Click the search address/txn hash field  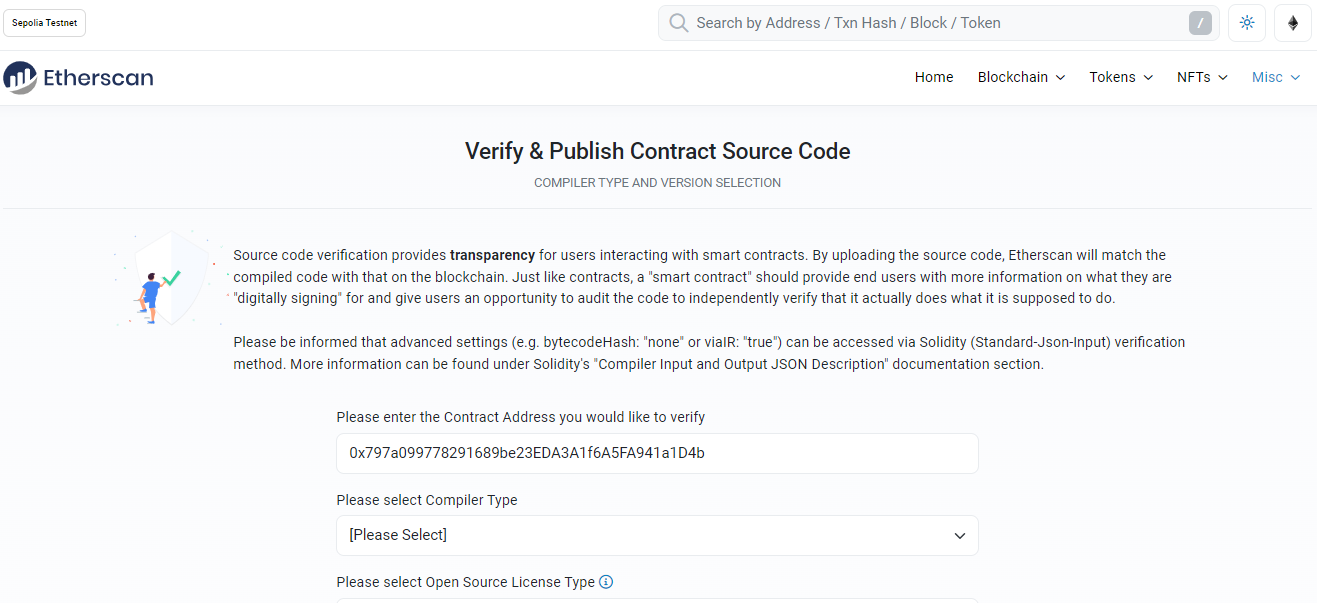click(940, 23)
